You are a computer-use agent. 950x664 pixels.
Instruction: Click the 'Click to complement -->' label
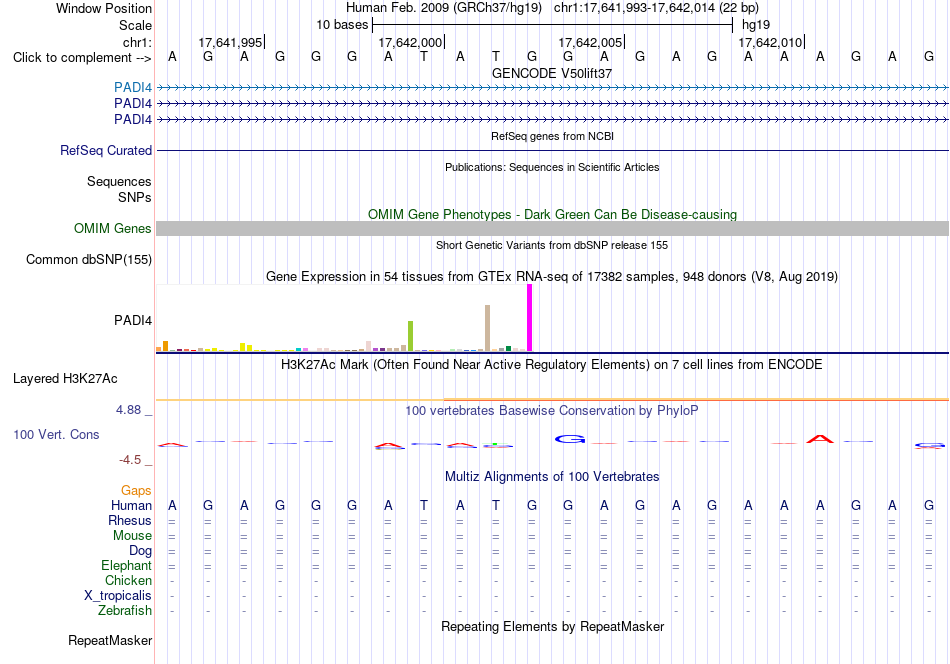point(82,58)
